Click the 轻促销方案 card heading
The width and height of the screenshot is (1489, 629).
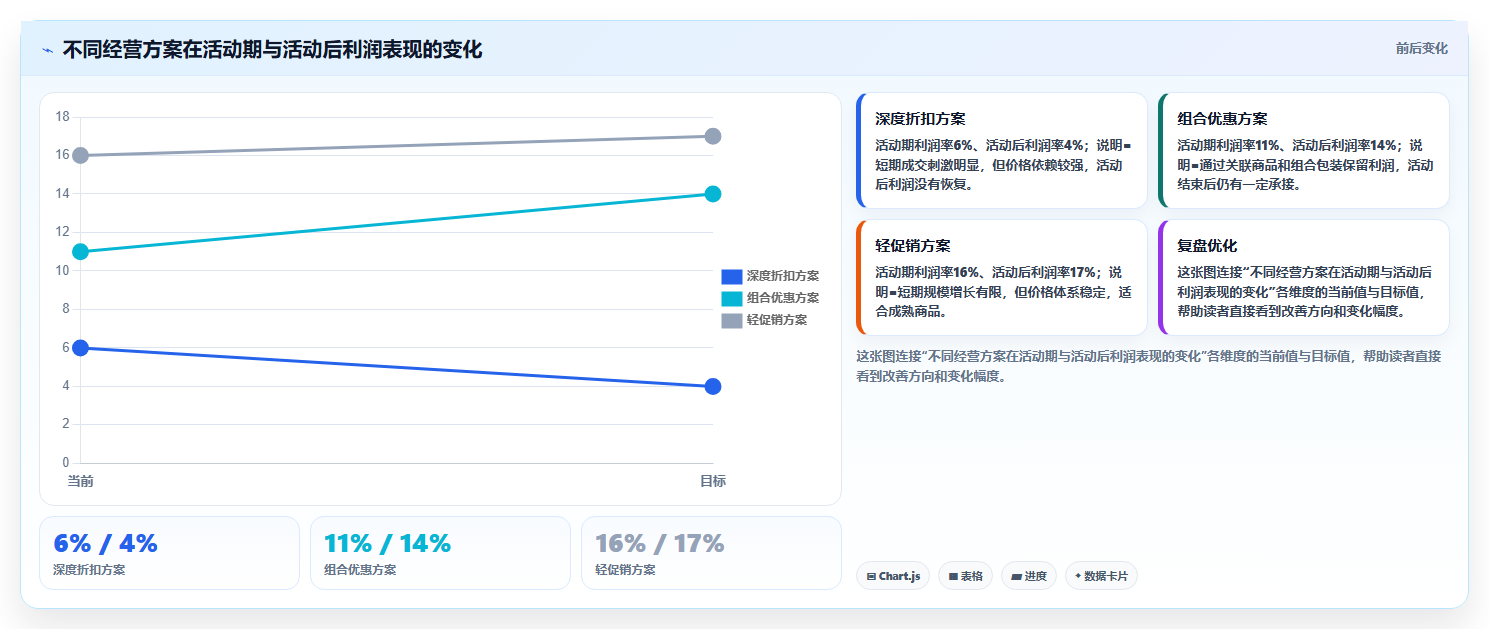pyautogui.click(x=913, y=246)
